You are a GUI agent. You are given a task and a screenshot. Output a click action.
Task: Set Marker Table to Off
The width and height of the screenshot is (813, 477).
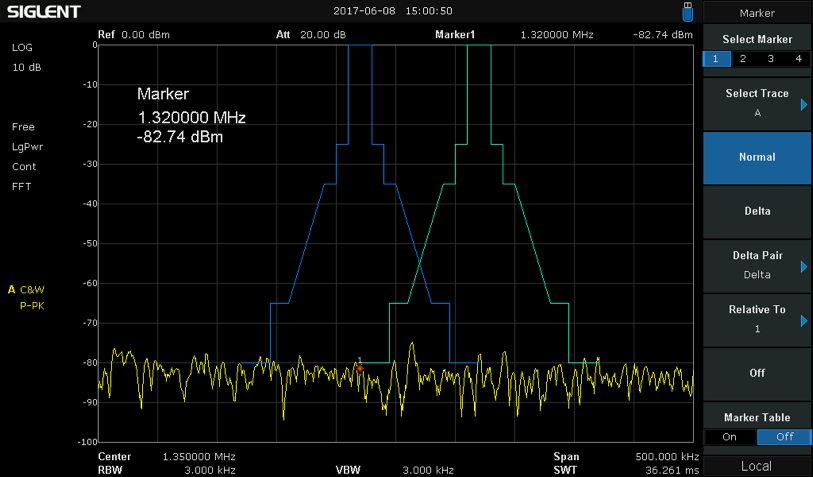784,437
